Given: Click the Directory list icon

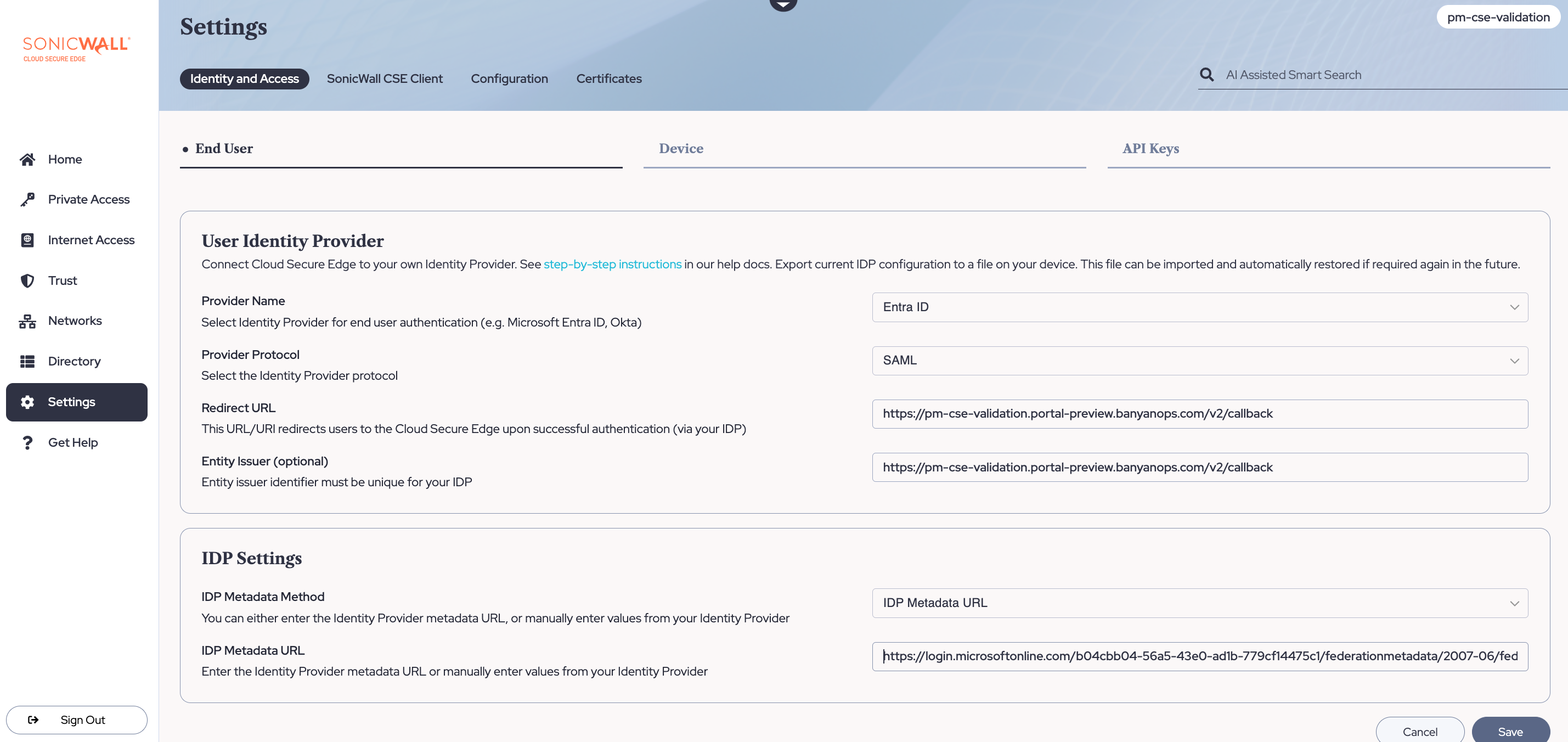Looking at the screenshot, I should (27, 362).
